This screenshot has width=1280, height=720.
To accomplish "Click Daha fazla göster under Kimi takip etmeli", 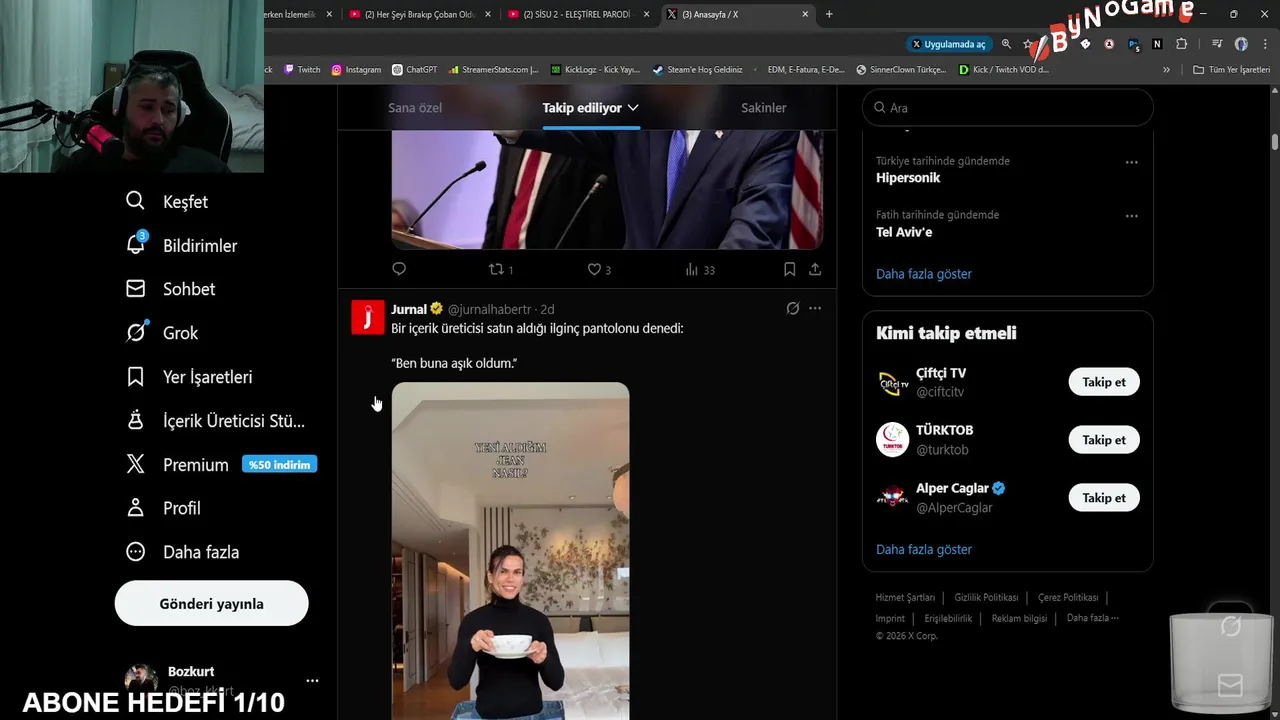I will click(924, 549).
